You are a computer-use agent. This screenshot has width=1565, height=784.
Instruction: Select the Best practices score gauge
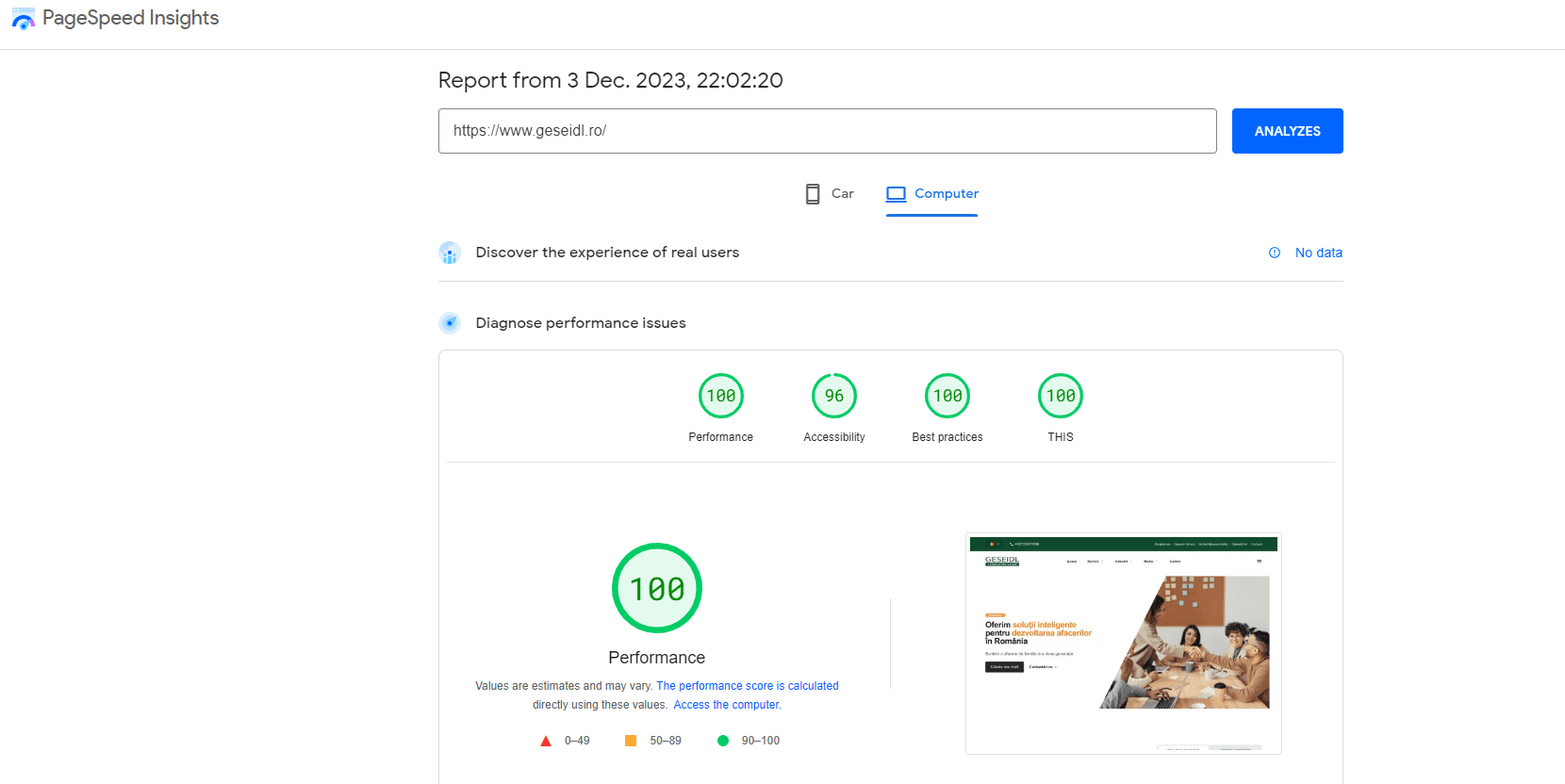tap(947, 397)
